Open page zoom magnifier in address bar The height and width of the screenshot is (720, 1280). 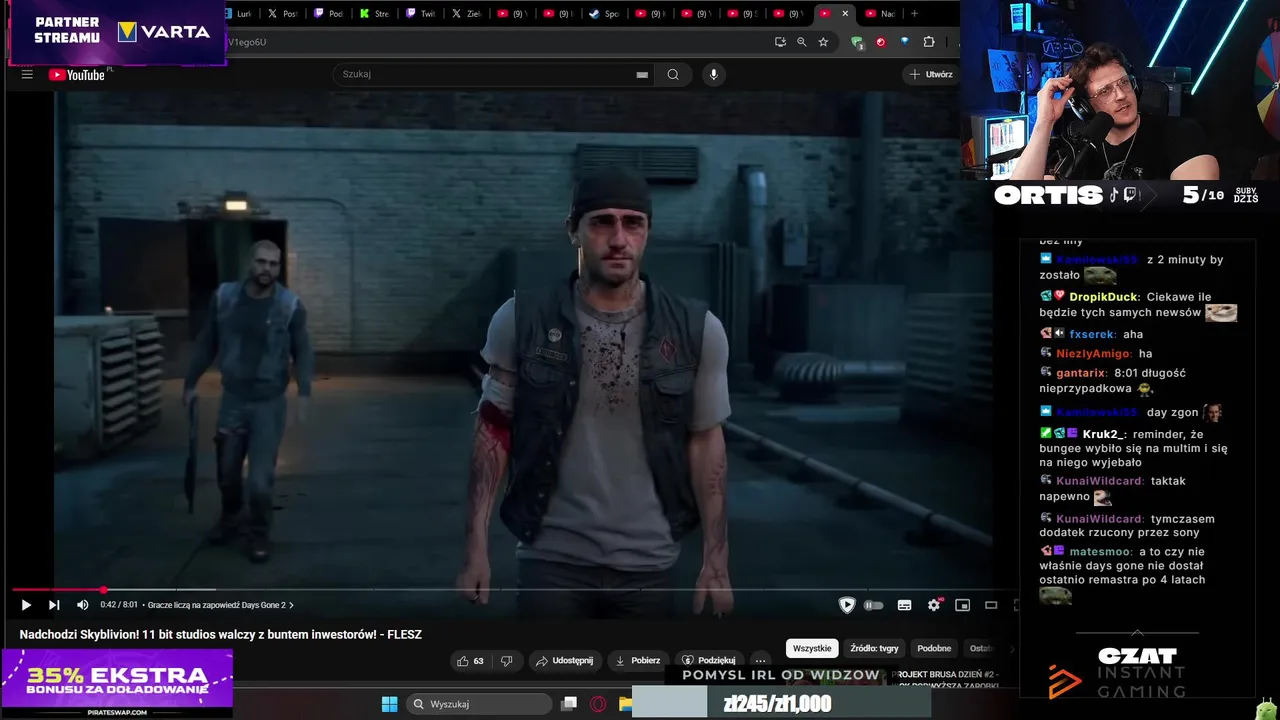click(802, 42)
